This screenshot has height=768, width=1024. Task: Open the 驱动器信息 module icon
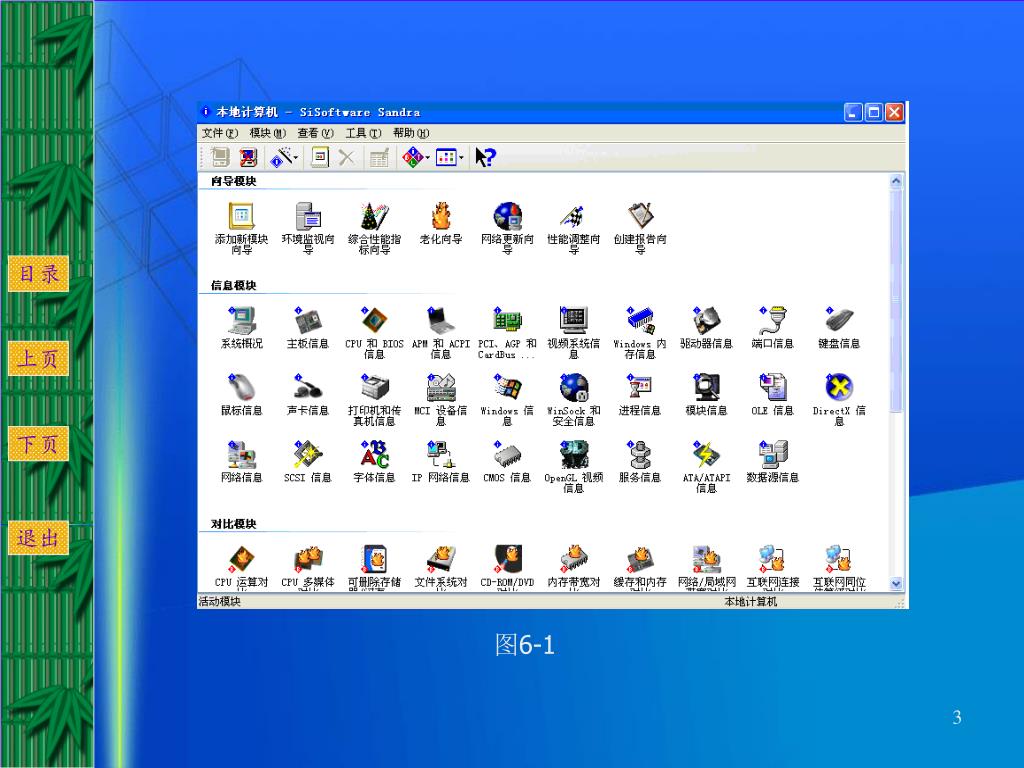point(707,321)
